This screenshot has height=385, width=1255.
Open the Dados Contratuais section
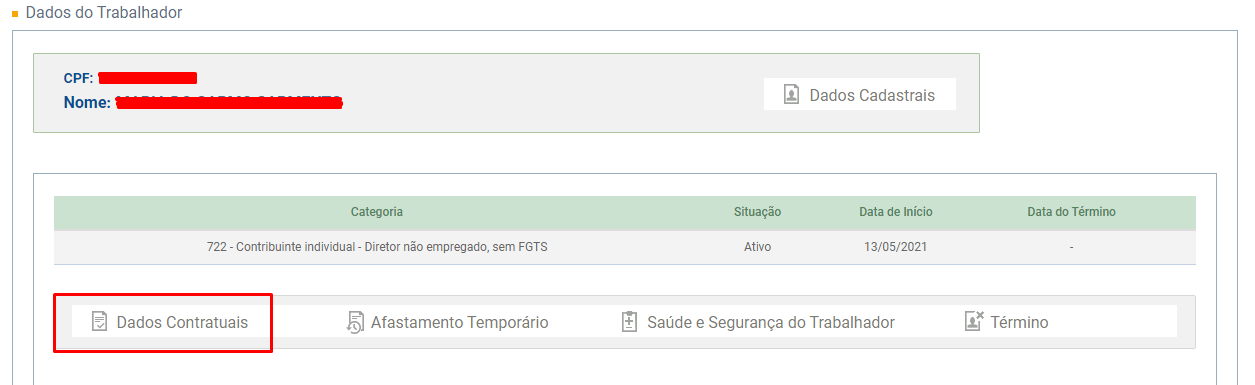[x=170, y=322]
